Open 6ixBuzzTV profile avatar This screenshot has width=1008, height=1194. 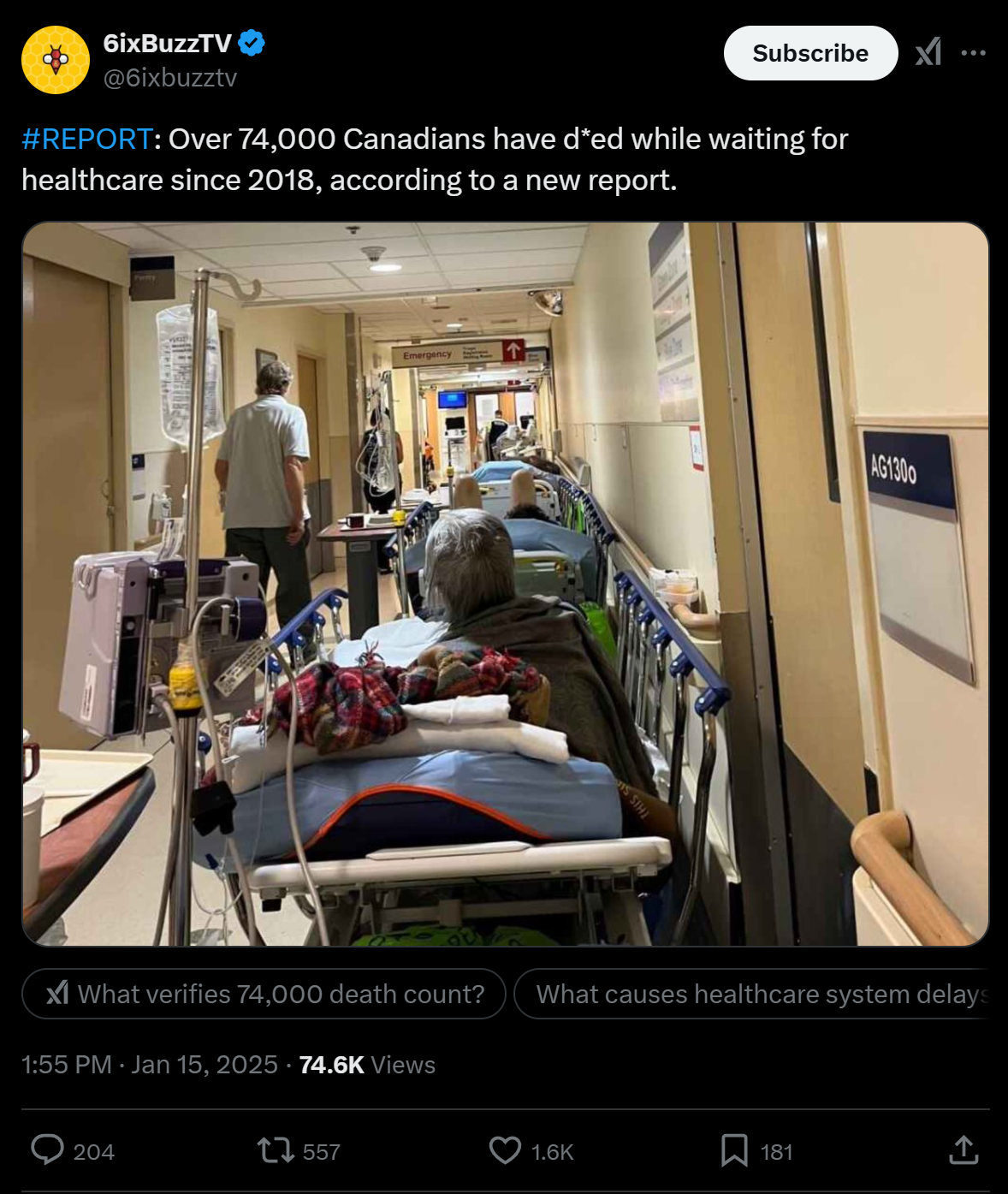(56, 60)
